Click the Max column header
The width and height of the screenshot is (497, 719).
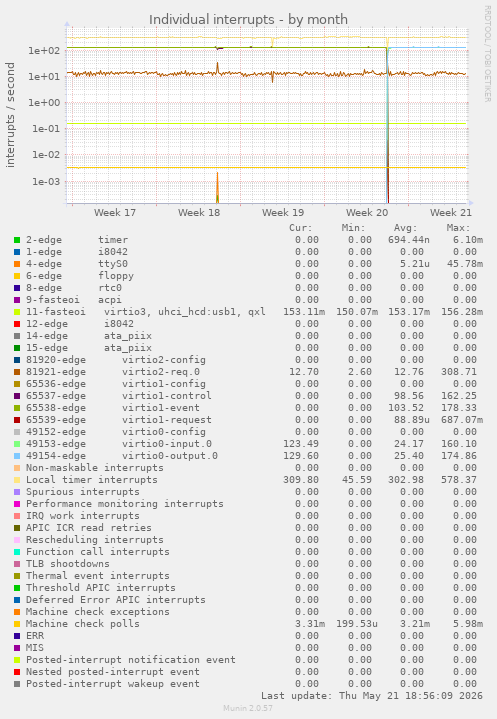pos(458,228)
